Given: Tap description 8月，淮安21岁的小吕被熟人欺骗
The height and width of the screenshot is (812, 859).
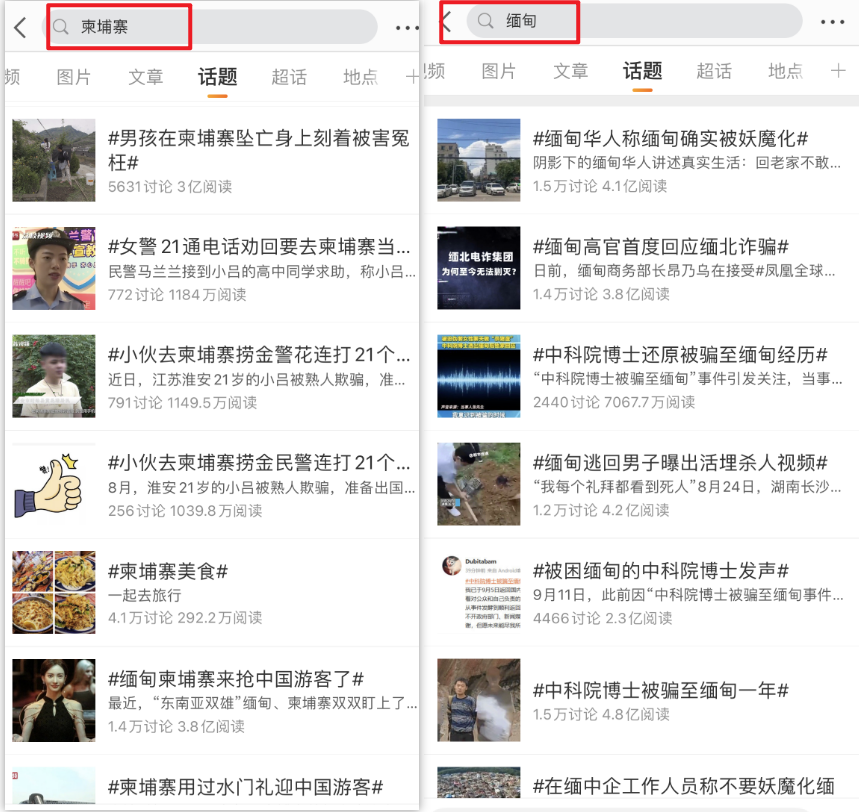Looking at the screenshot, I should click(x=261, y=488).
